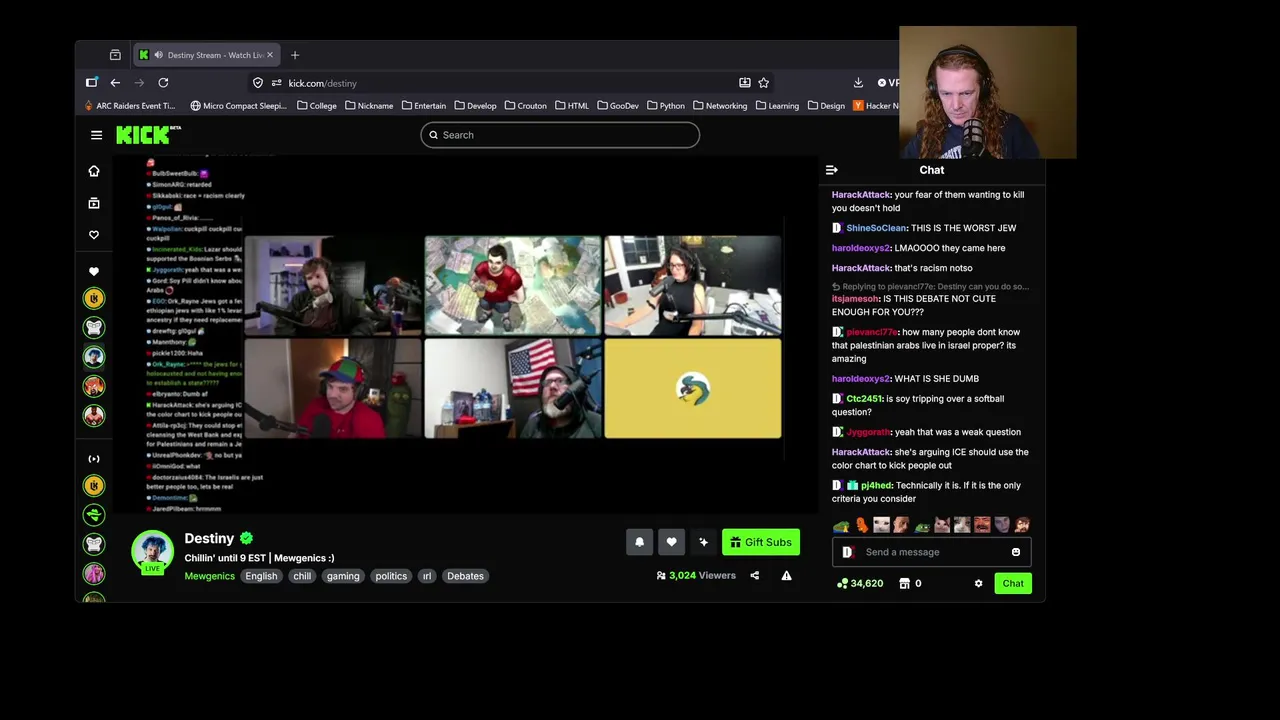
Task: Open the College bookmark folder
Action: pyautogui.click(x=316, y=105)
